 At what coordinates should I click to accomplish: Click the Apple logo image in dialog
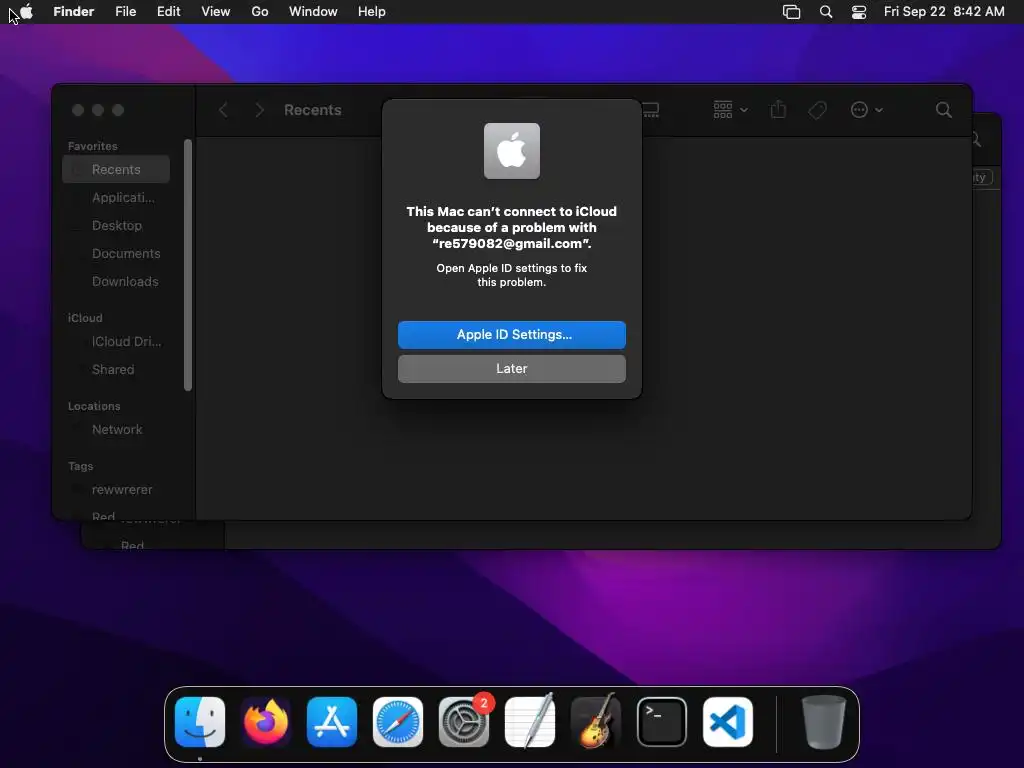(x=511, y=151)
